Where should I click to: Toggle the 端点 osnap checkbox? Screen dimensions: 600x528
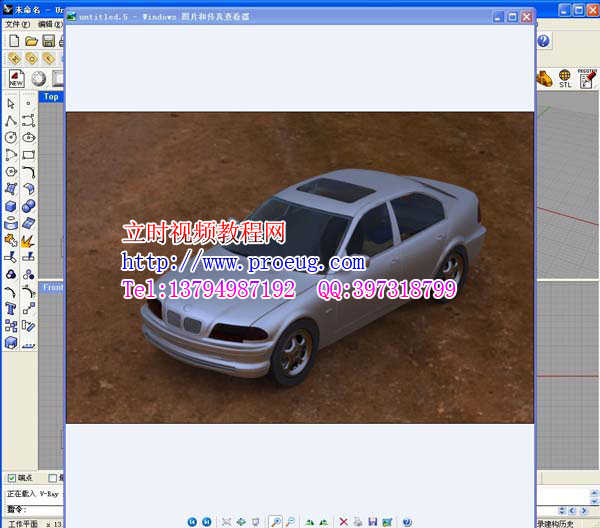click(x=12, y=478)
